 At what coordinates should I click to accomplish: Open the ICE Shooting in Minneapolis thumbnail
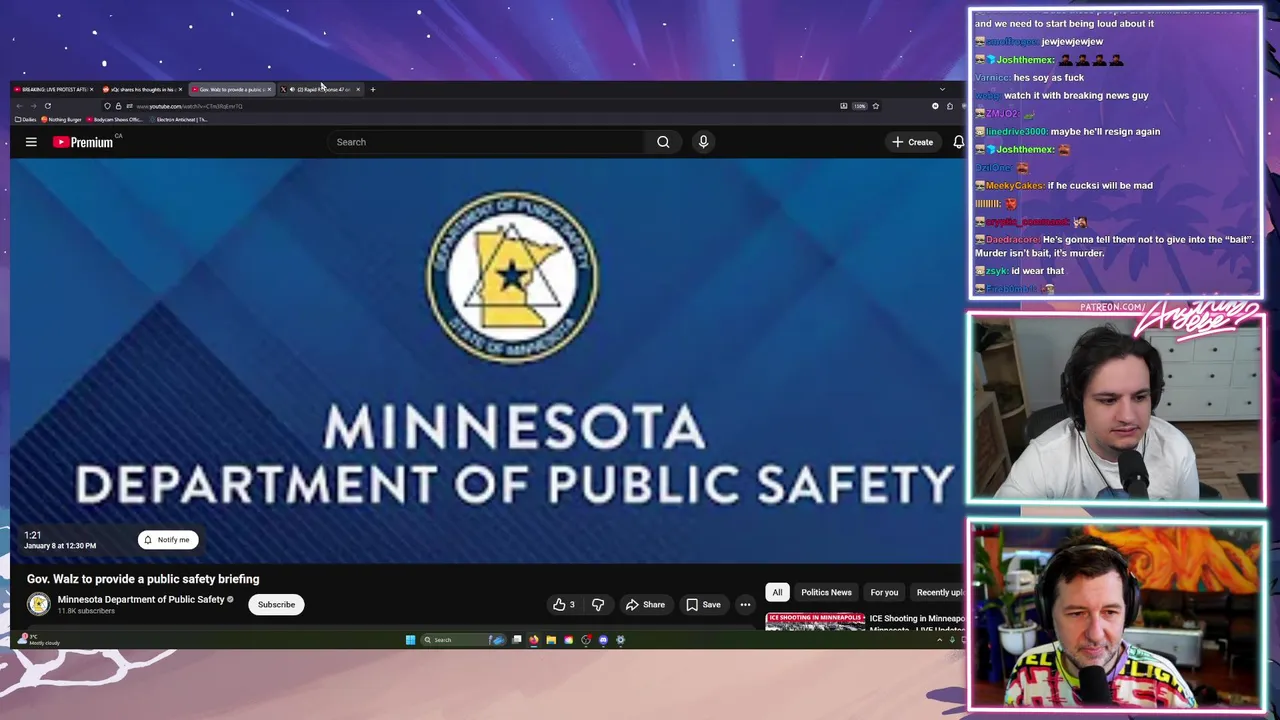[x=815, y=621]
